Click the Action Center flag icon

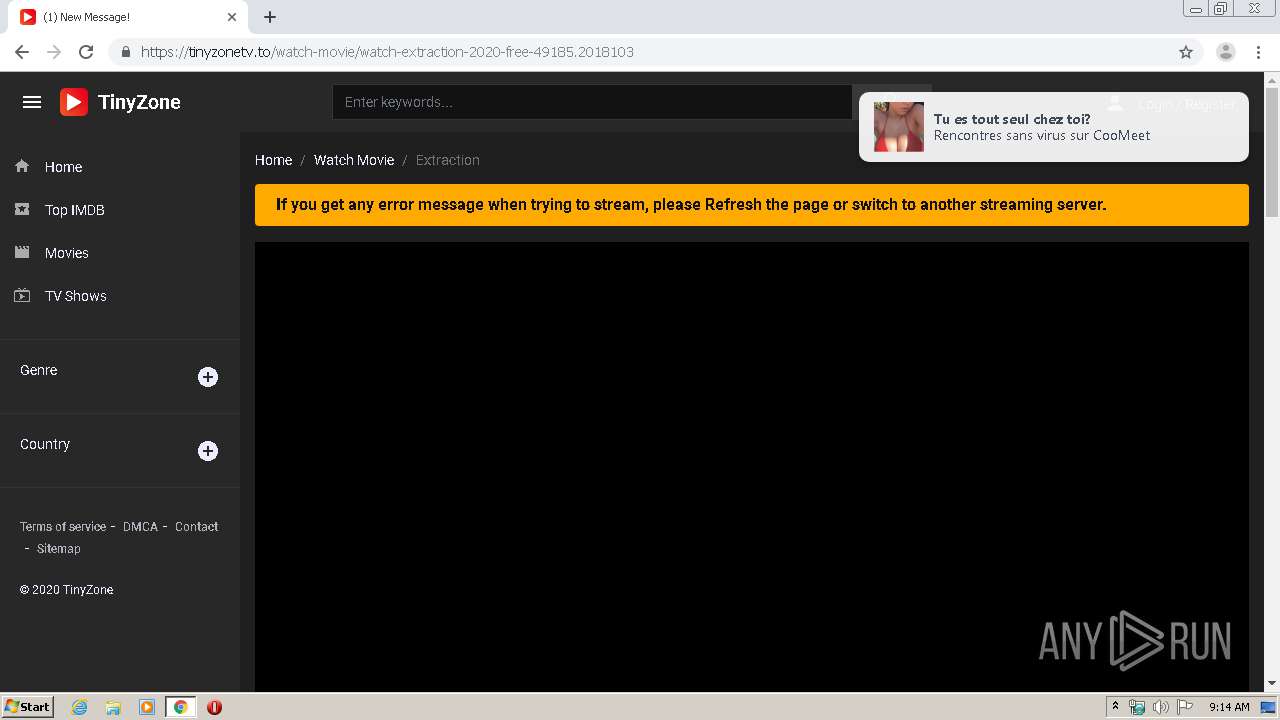point(1184,707)
